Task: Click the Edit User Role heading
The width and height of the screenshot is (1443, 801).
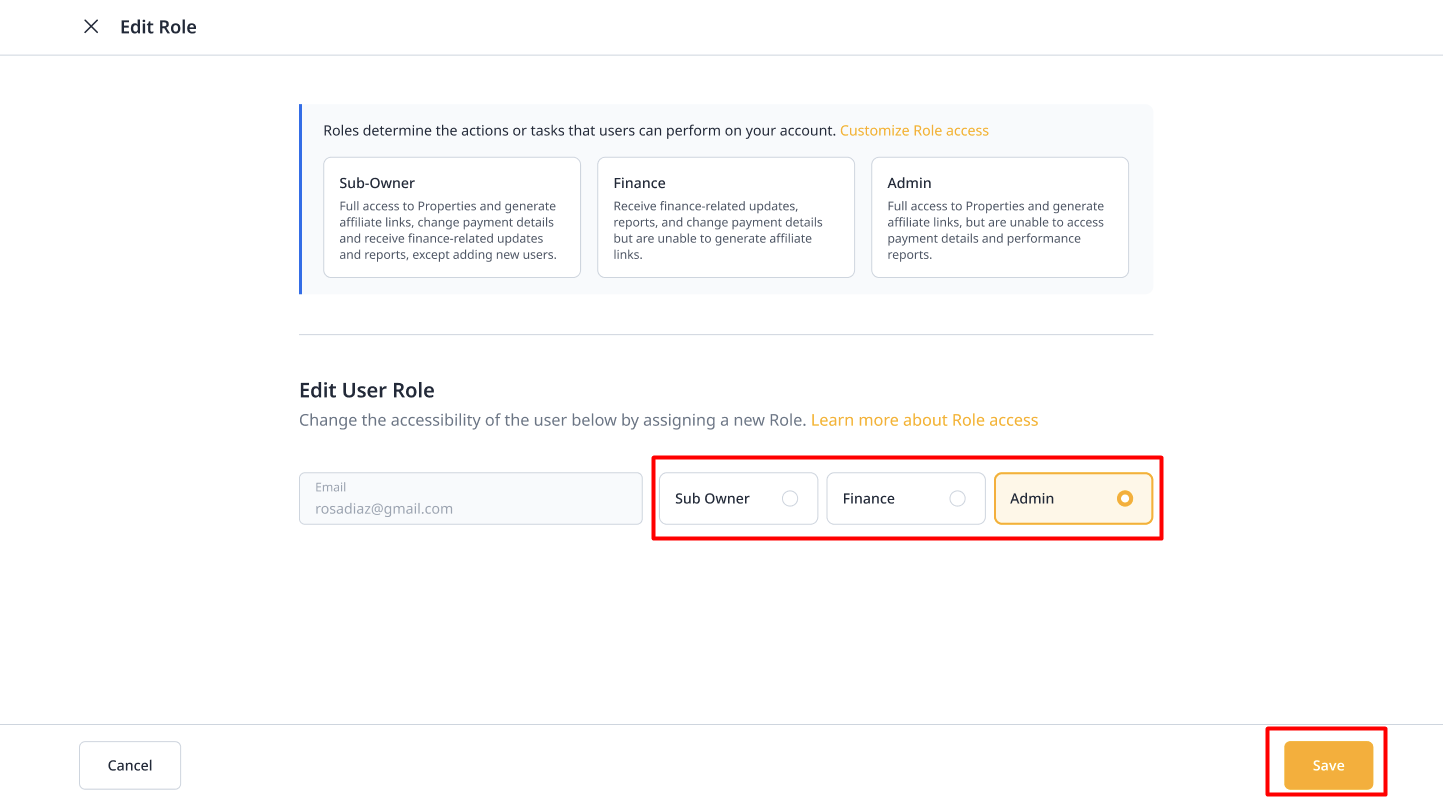Action: click(x=367, y=390)
